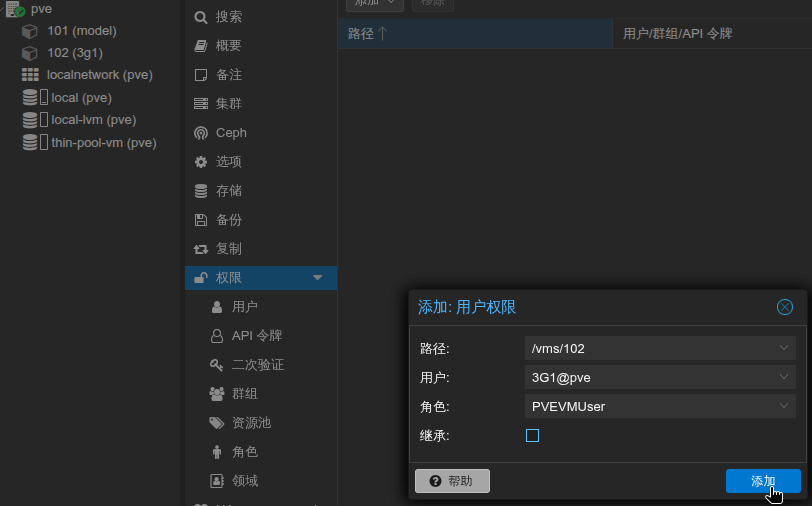Viewport: 812px width, 506px height.
Task: Click the replication arrows icon
Action: [x=201, y=249]
